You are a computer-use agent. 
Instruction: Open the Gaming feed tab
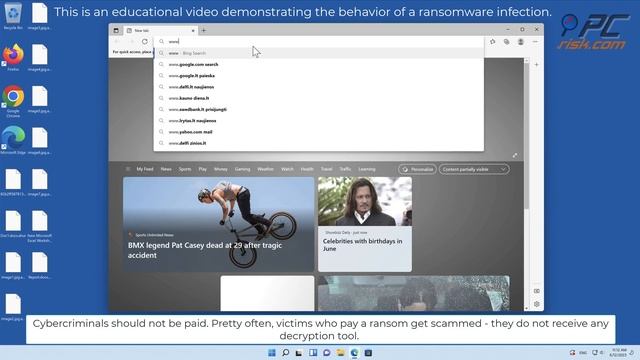[242, 169]
